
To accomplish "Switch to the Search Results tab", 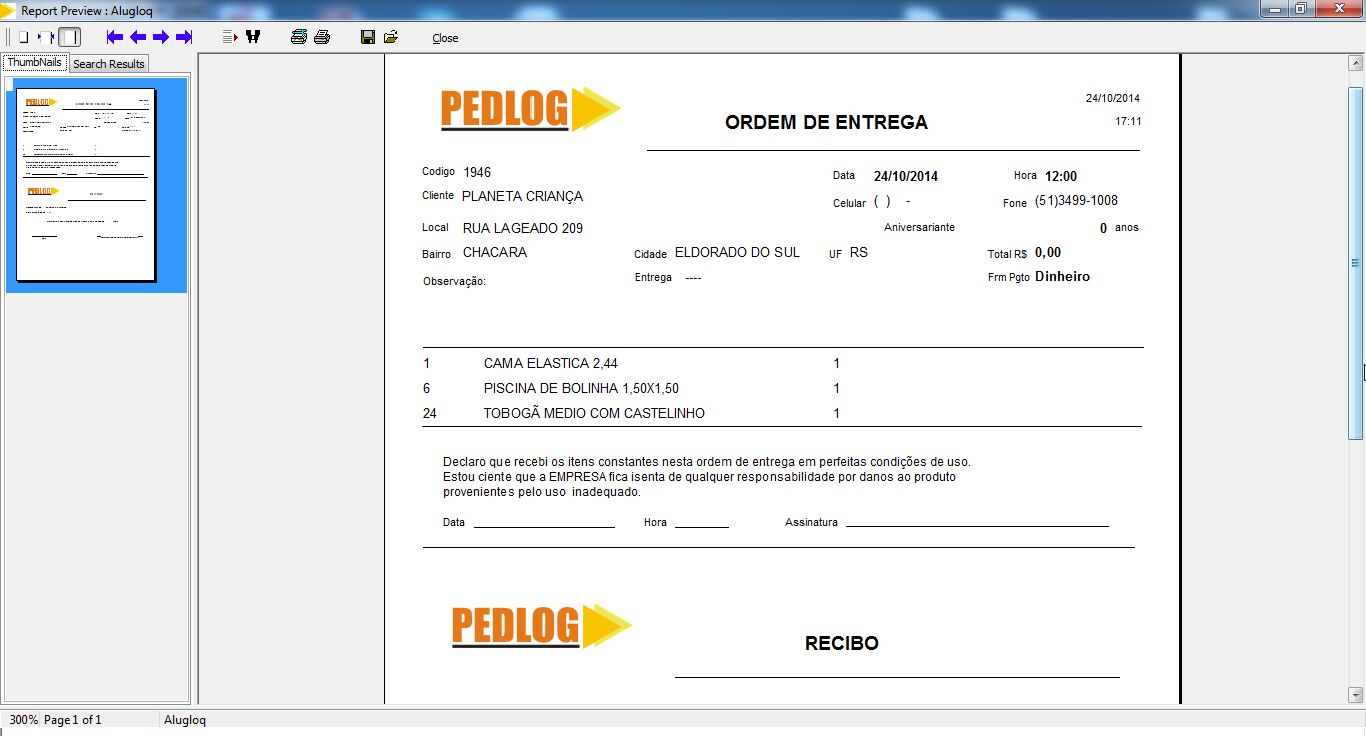I will click(x=109, y=64).
